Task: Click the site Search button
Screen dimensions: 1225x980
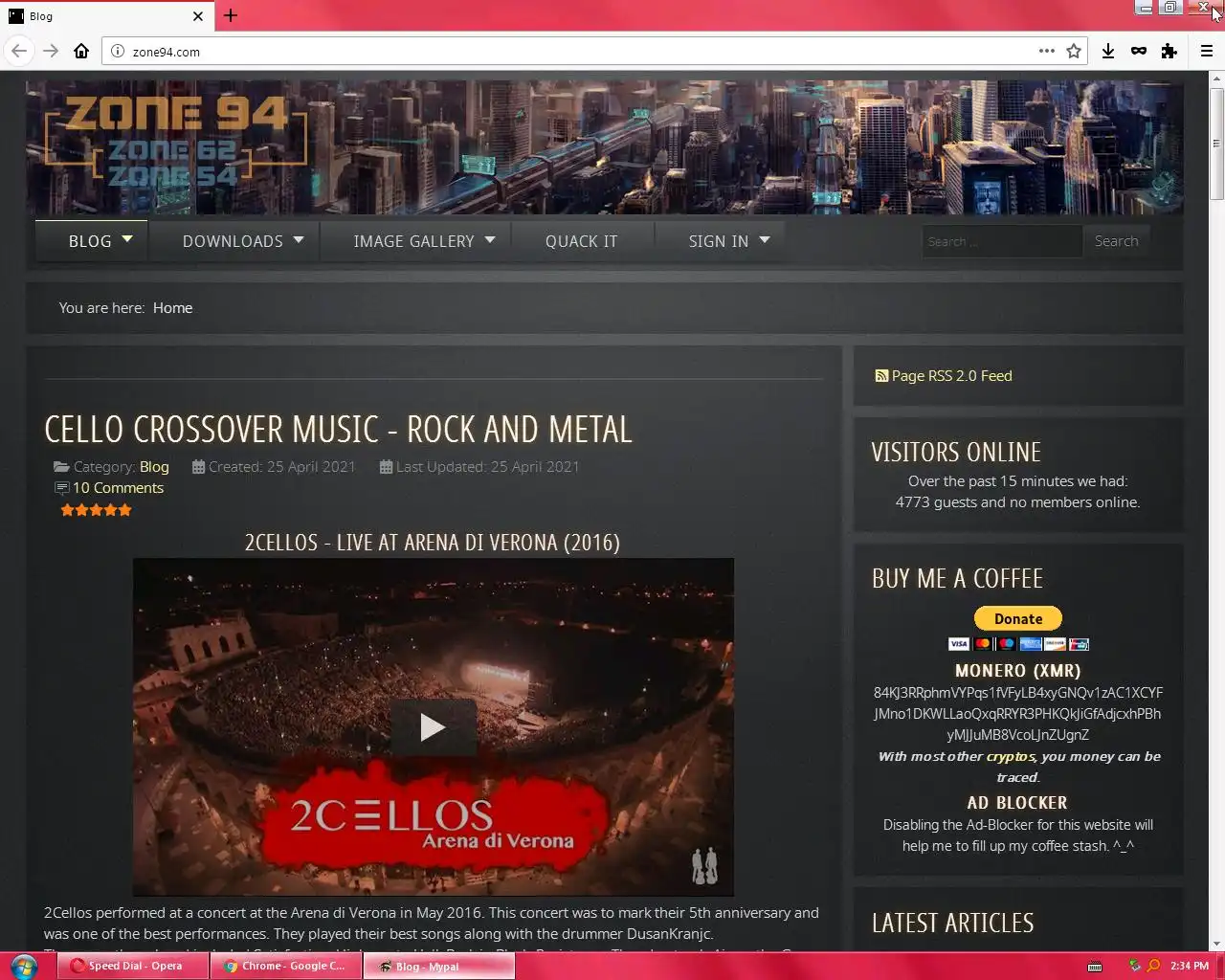Action: pyautogui.click(x=1116, y=241)
